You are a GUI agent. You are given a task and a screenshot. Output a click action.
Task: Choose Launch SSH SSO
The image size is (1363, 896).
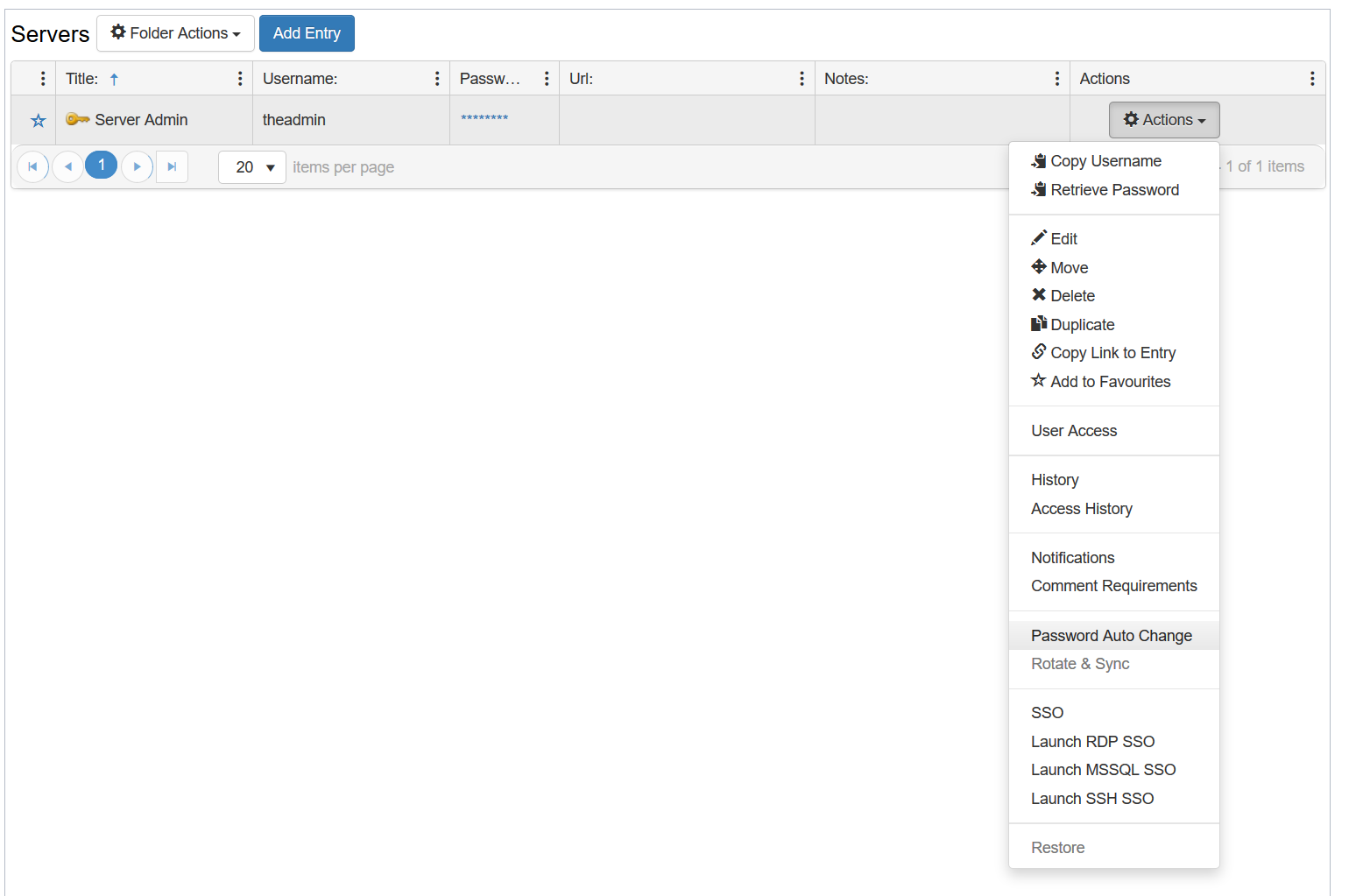click(x=1114, y=799)
